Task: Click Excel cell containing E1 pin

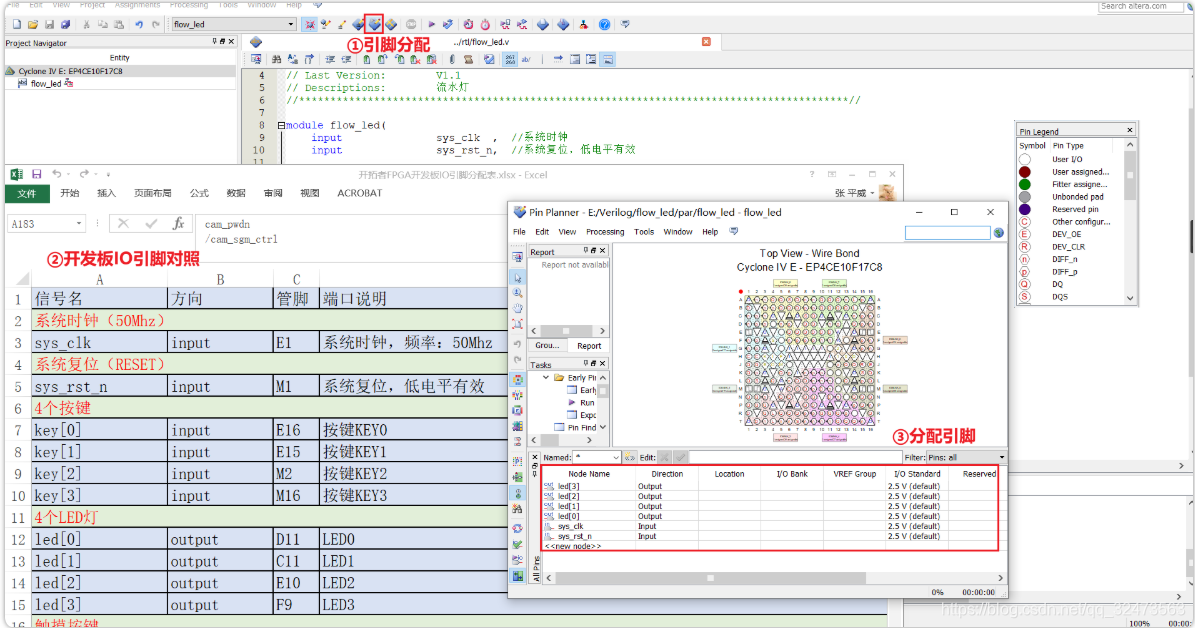Action: (x=295, y=342)
